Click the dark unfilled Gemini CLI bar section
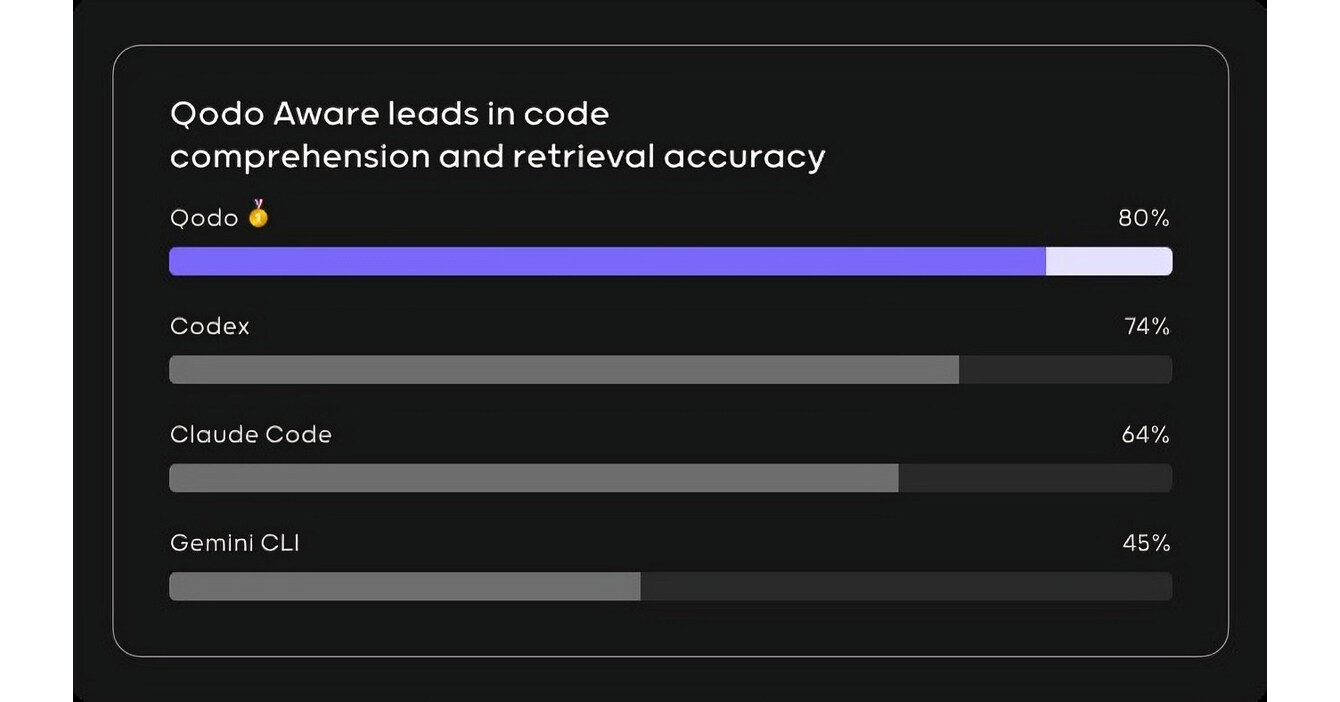Viewport: 1340px width, 702px height. [906, 586]
